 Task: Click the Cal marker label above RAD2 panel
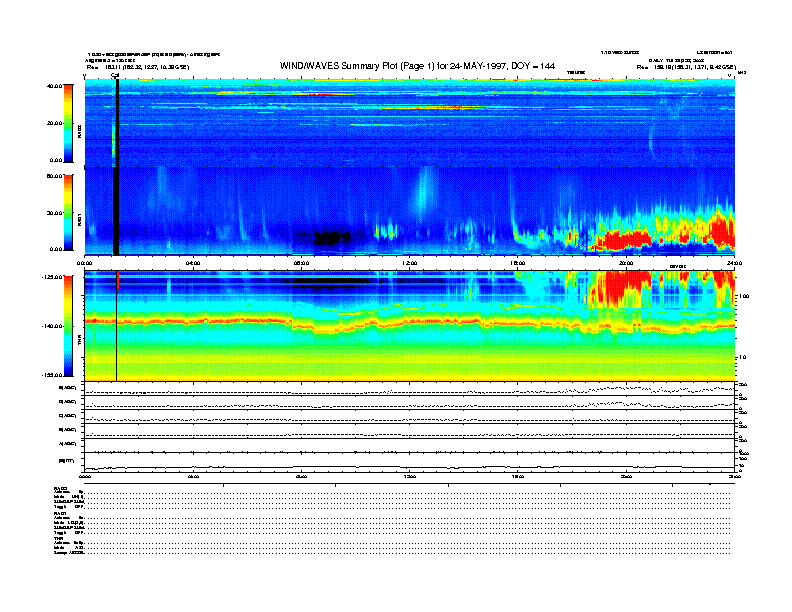(115, 75)
